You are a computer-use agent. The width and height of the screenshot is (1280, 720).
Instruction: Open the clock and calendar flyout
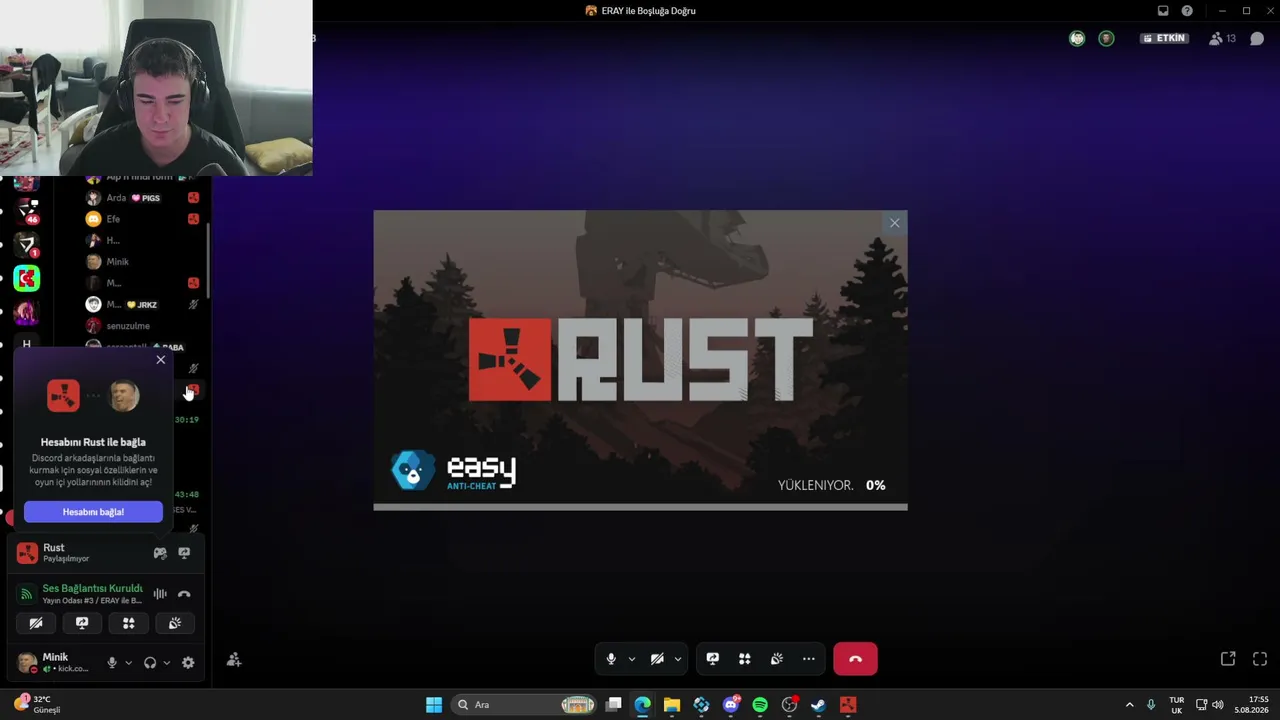pyautogui.click(x=1250, y=705)
